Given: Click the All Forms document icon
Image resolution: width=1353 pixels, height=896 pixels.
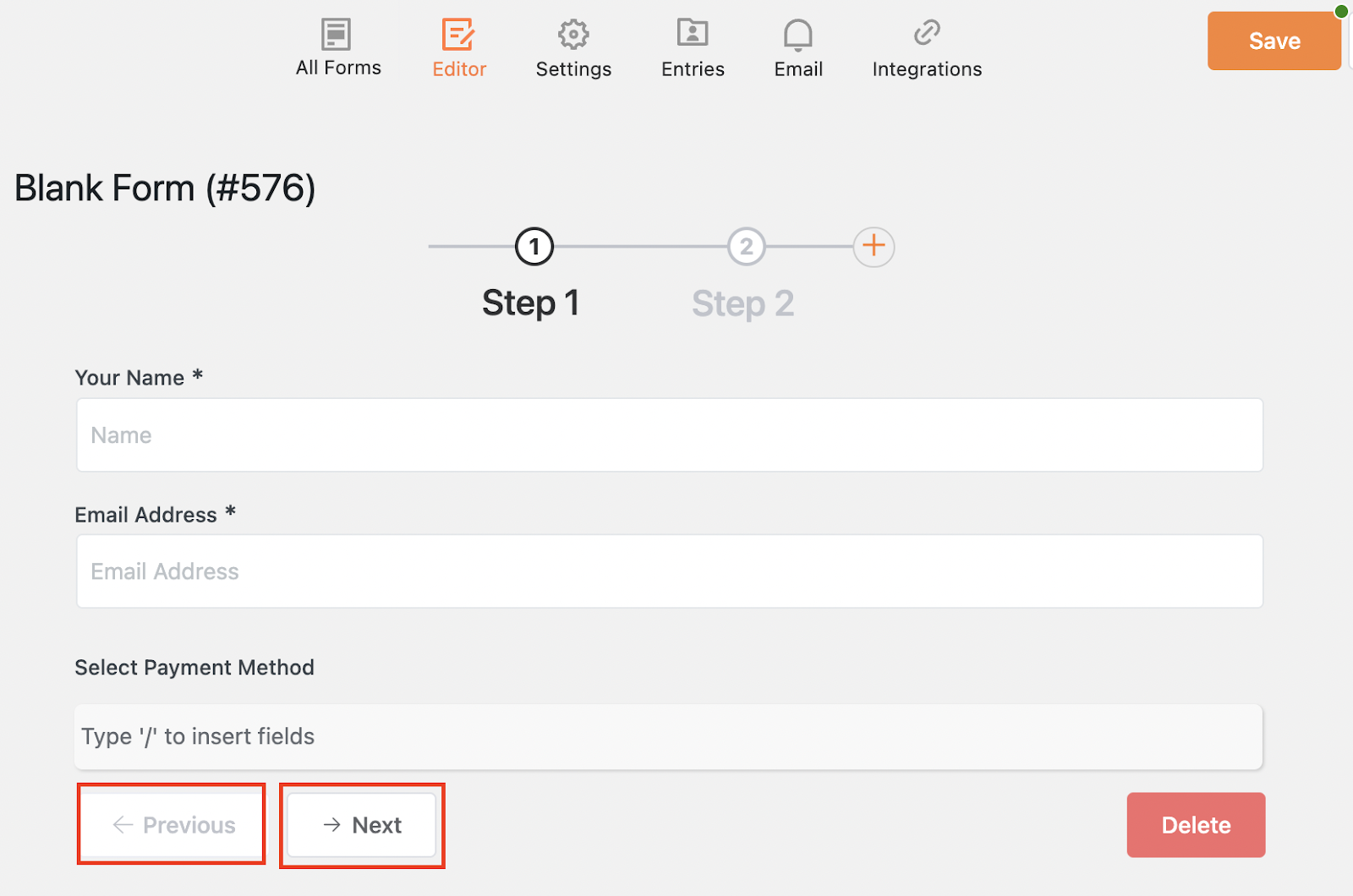Looking at the screenshot, I should (336, 35).
